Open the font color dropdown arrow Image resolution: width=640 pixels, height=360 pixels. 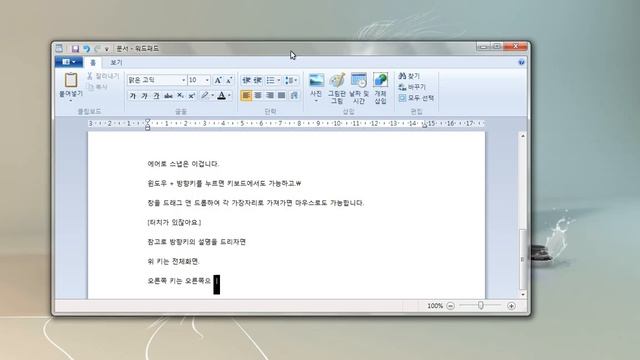[229, 96]
